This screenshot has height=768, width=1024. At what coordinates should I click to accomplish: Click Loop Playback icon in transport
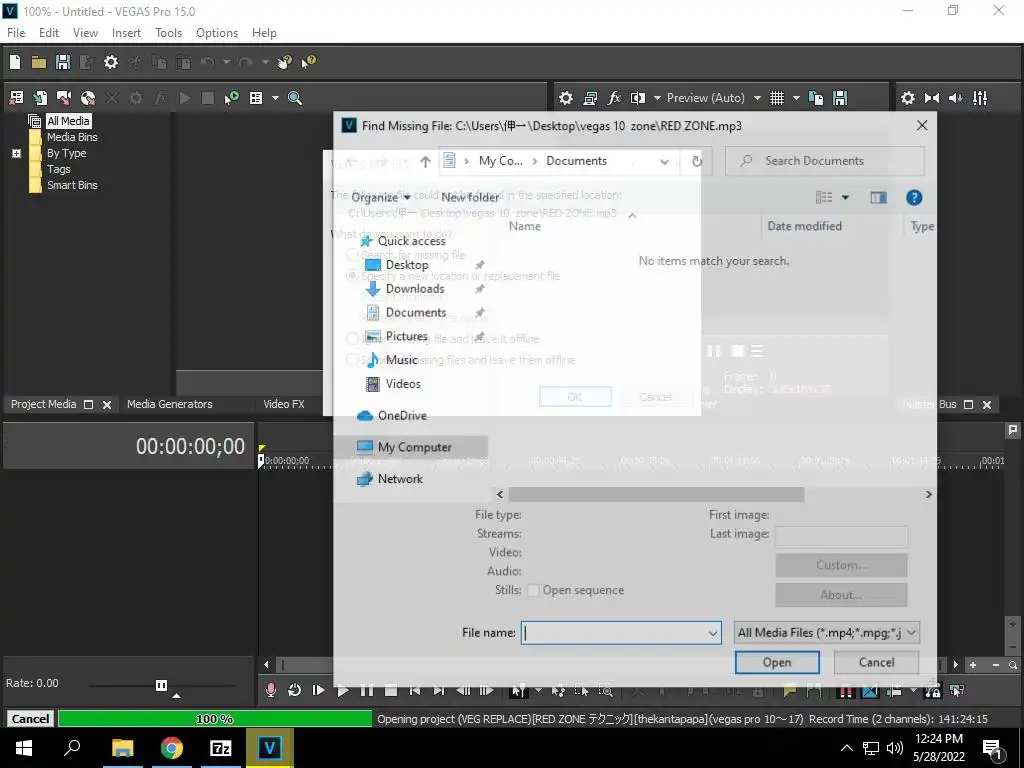(295, 690)
